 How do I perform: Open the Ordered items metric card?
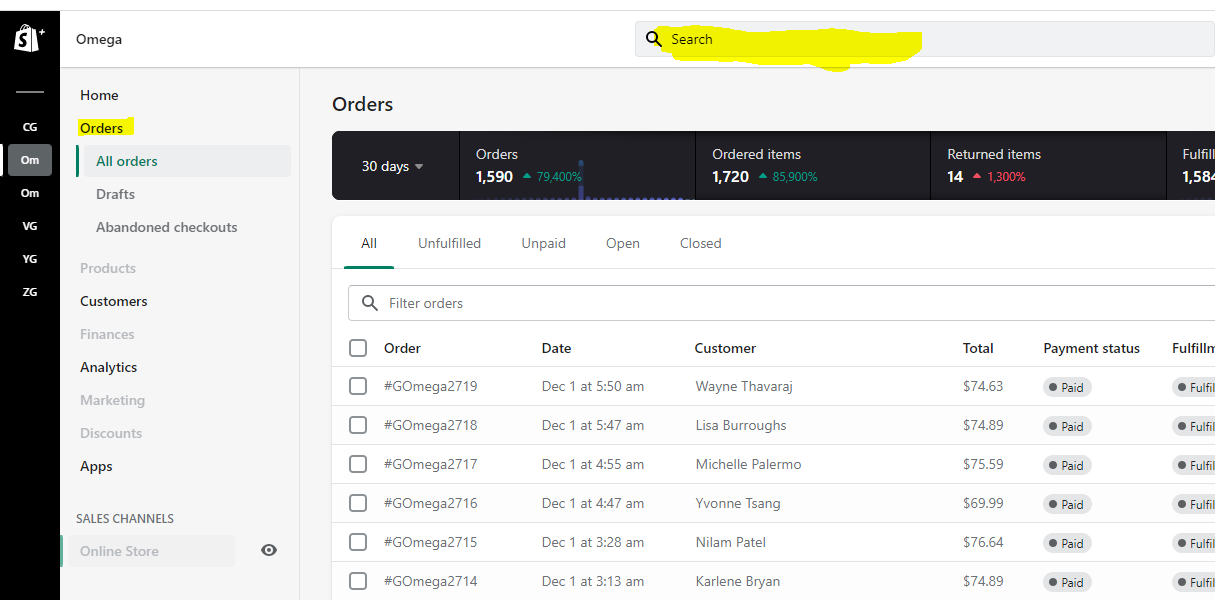(x=812, y=165)
